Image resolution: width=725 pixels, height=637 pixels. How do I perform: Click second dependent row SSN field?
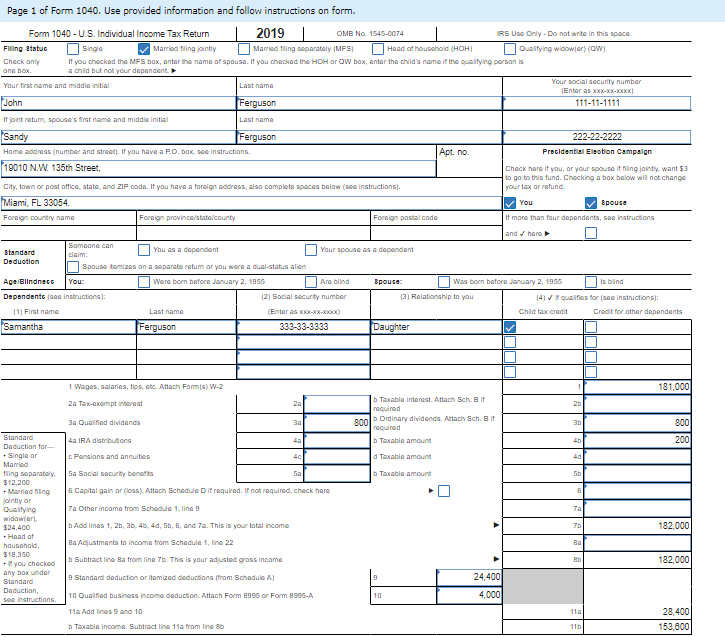(x=303, y=342)
